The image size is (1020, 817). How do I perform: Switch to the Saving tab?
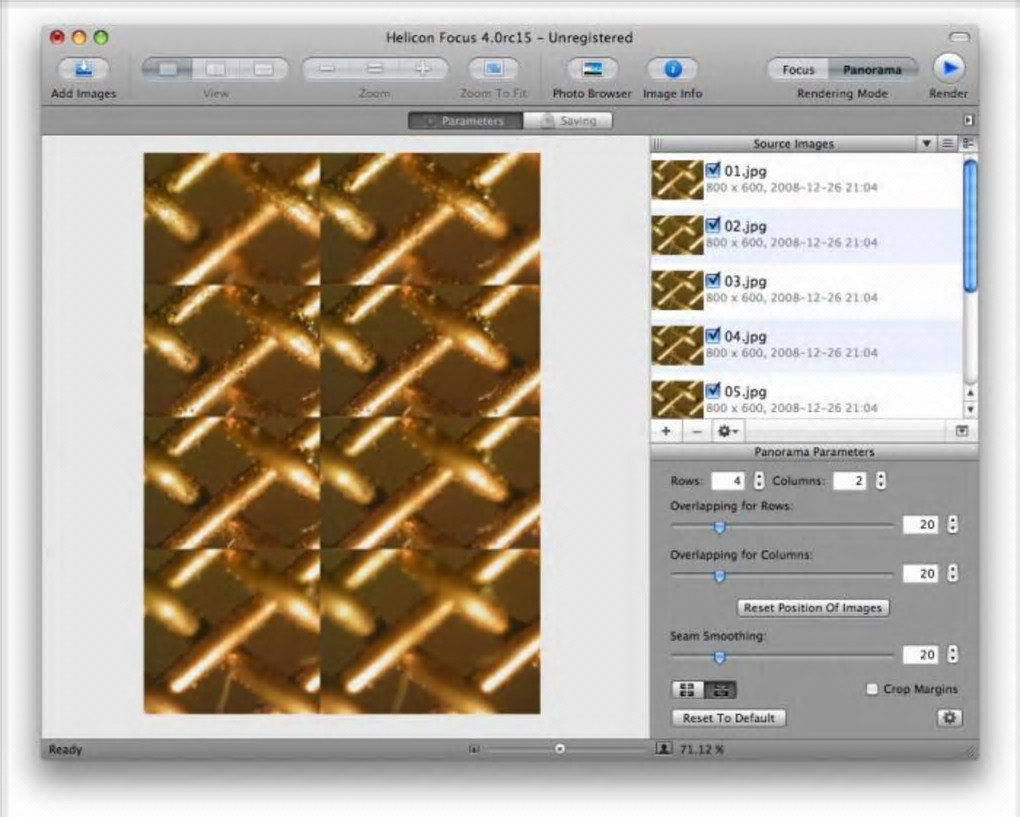568,121
